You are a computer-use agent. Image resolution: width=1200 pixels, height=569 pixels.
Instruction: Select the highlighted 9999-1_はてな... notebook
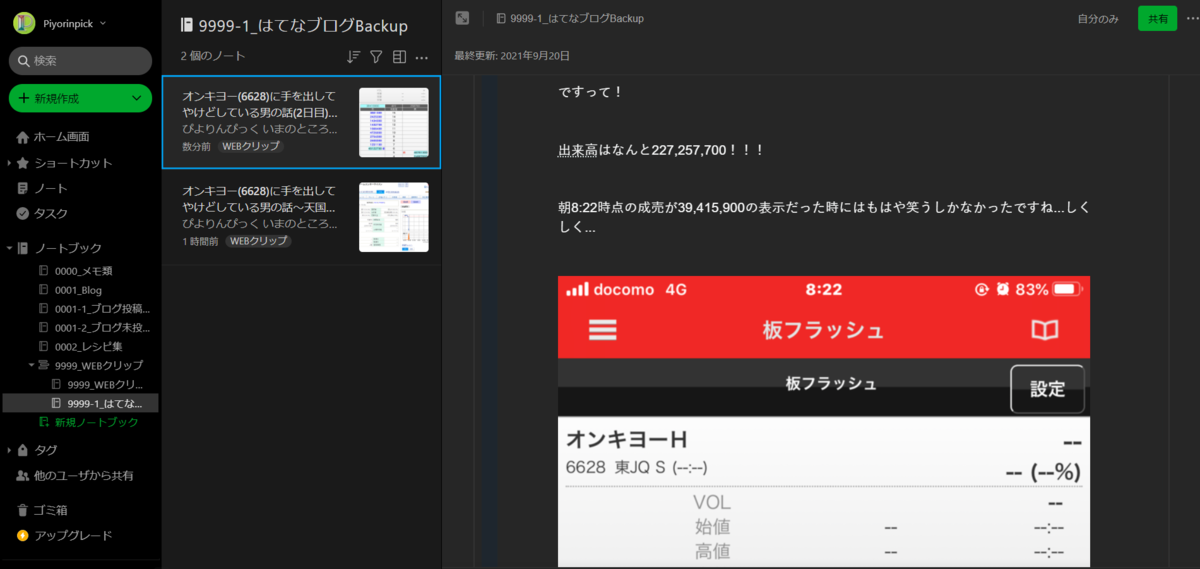click(81, 403)
